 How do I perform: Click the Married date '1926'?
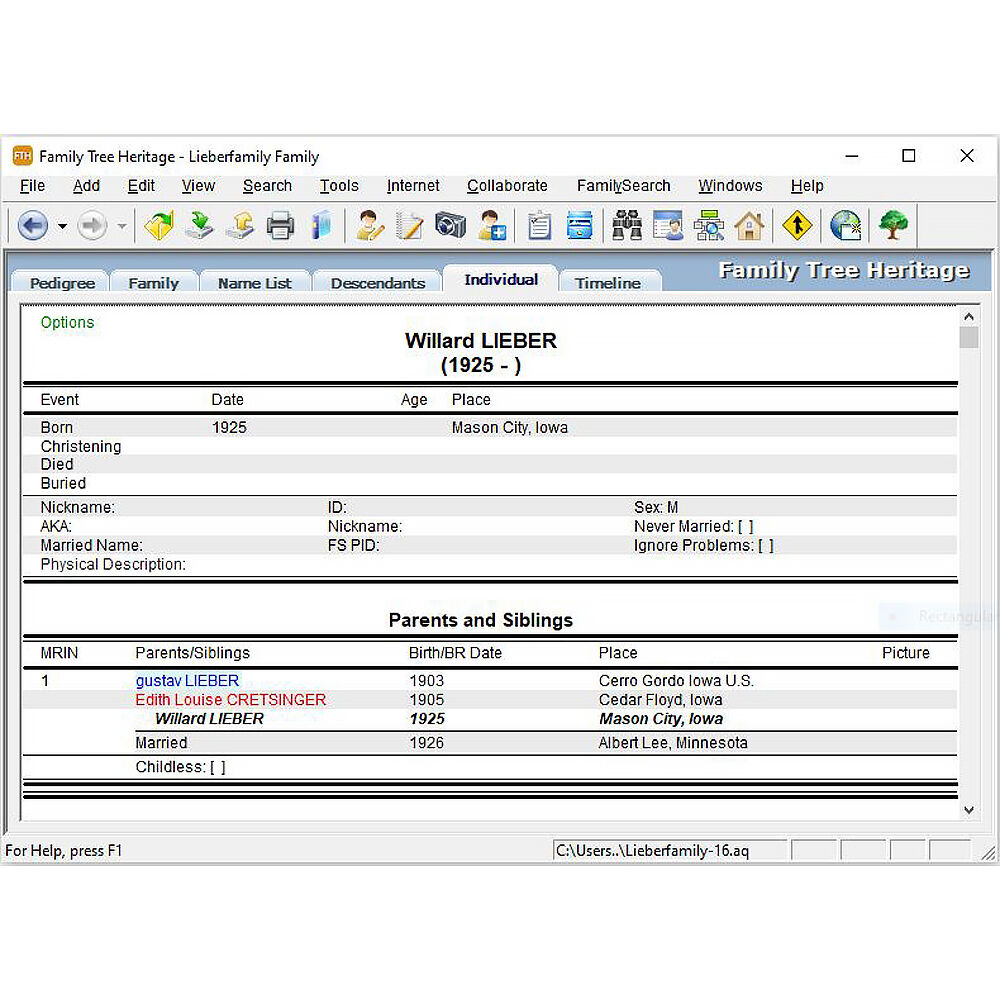click(x=427, y=743)
